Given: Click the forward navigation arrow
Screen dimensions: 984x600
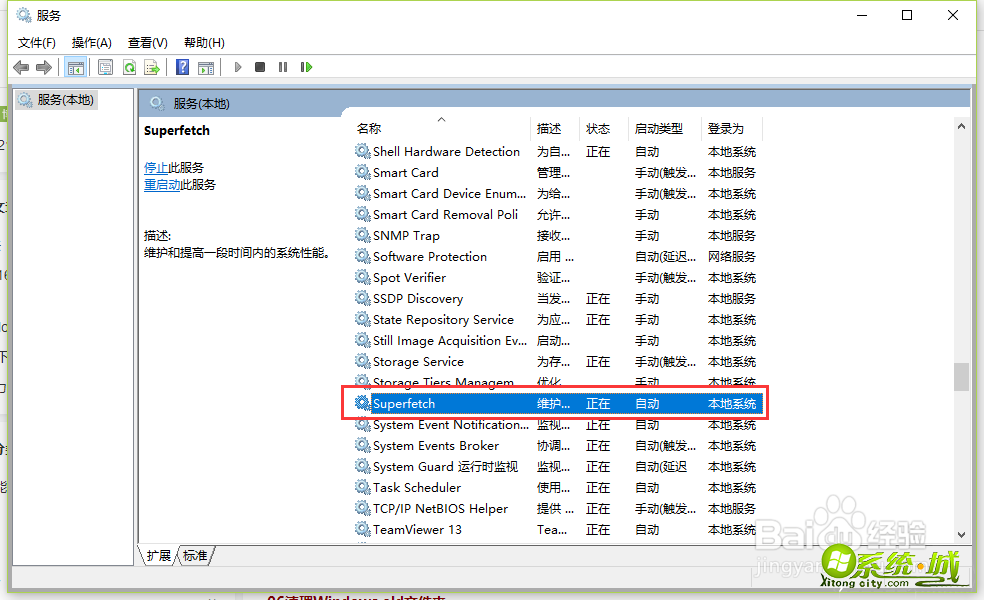Looking at the screenshot, I should coord(44,67).
